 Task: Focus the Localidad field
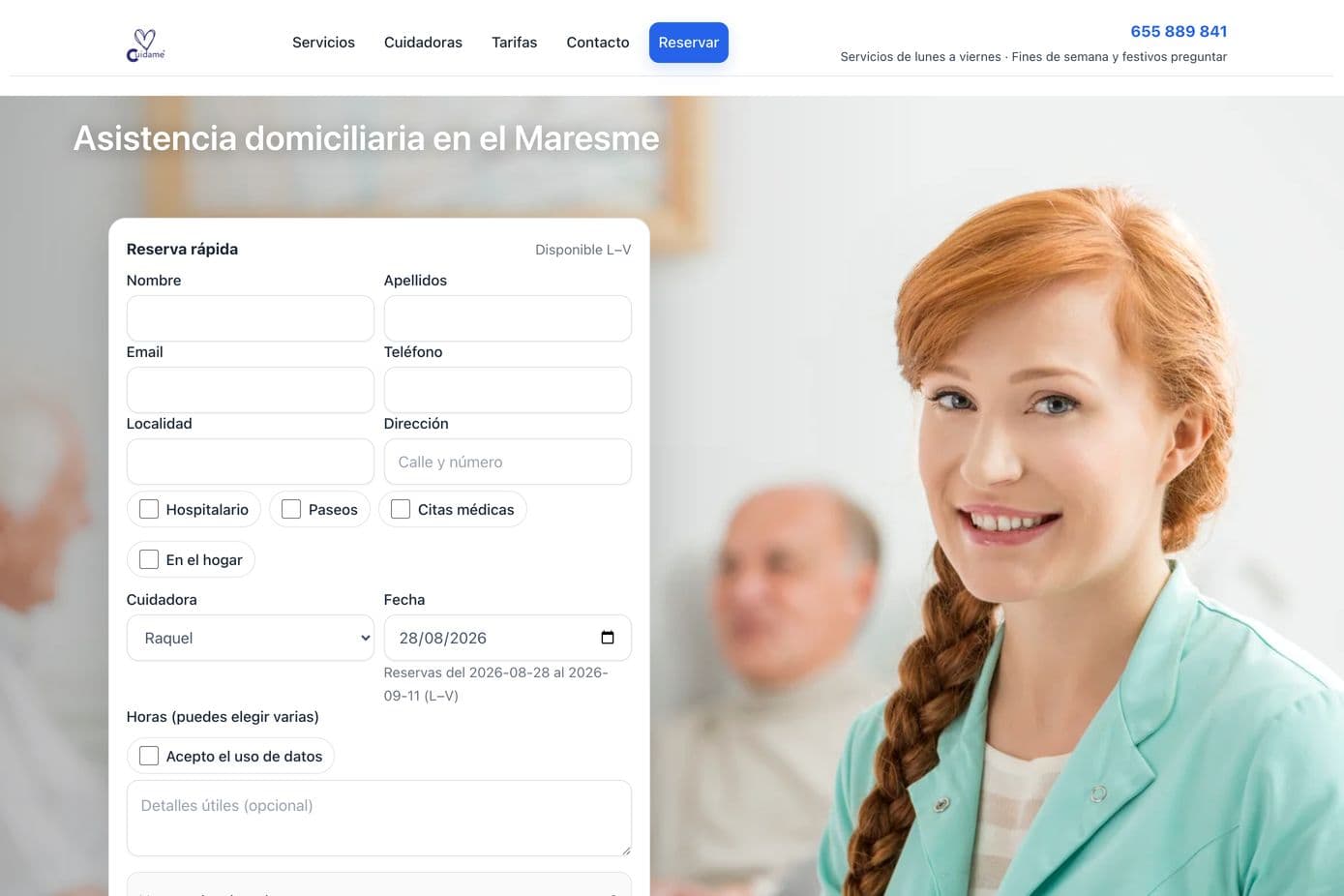click(250, 462)
